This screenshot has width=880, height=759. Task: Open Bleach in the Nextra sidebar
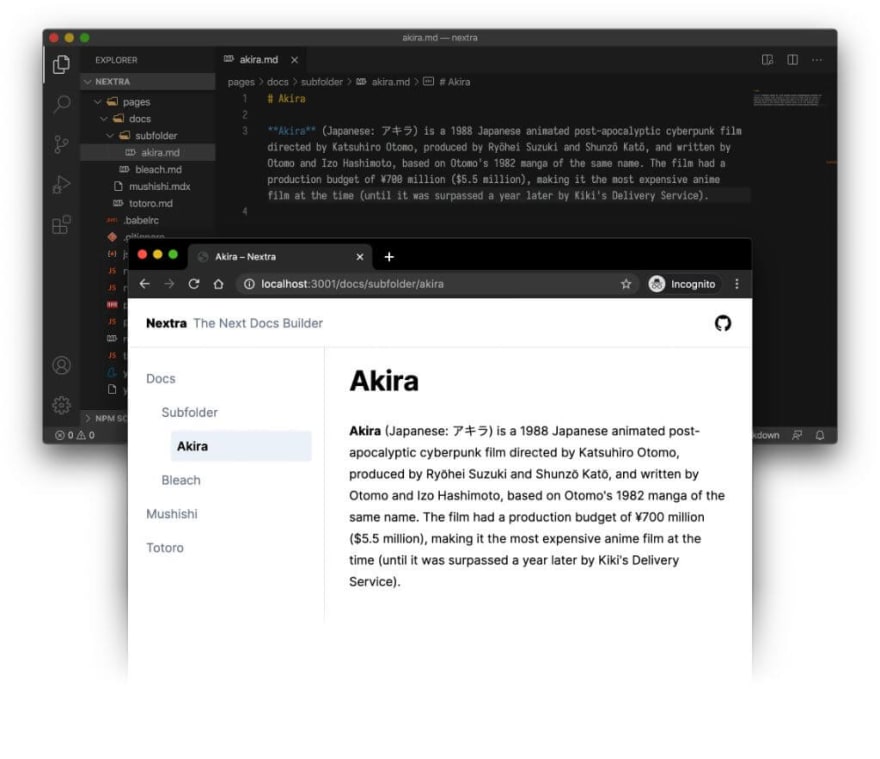[181, 481]
